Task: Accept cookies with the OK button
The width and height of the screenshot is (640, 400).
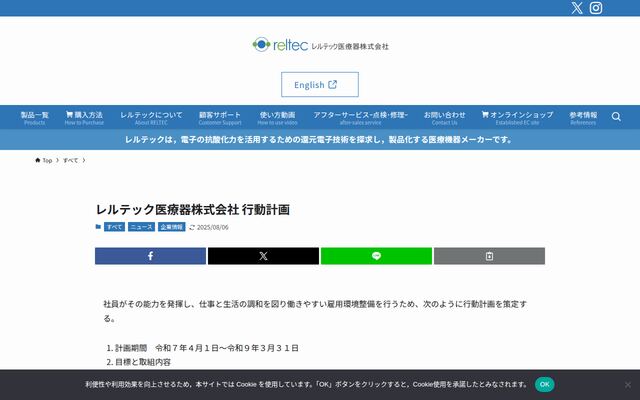Action: 544,384
